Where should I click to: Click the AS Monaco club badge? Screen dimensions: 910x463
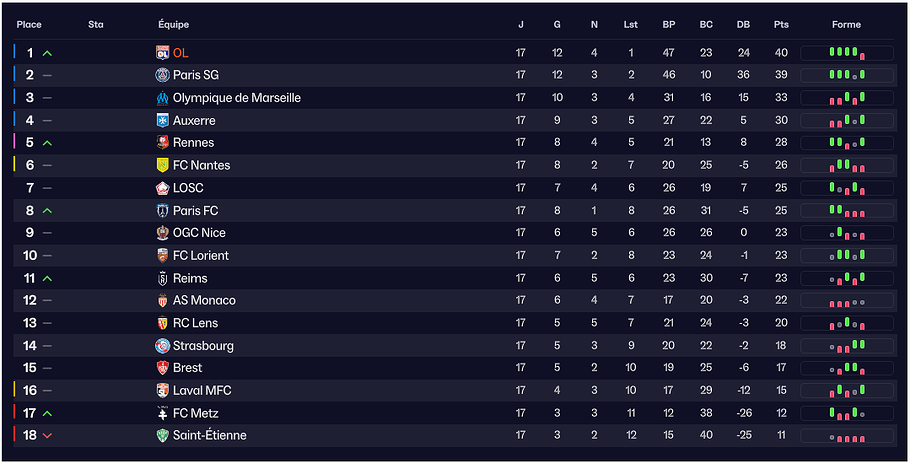coord(162,300)
